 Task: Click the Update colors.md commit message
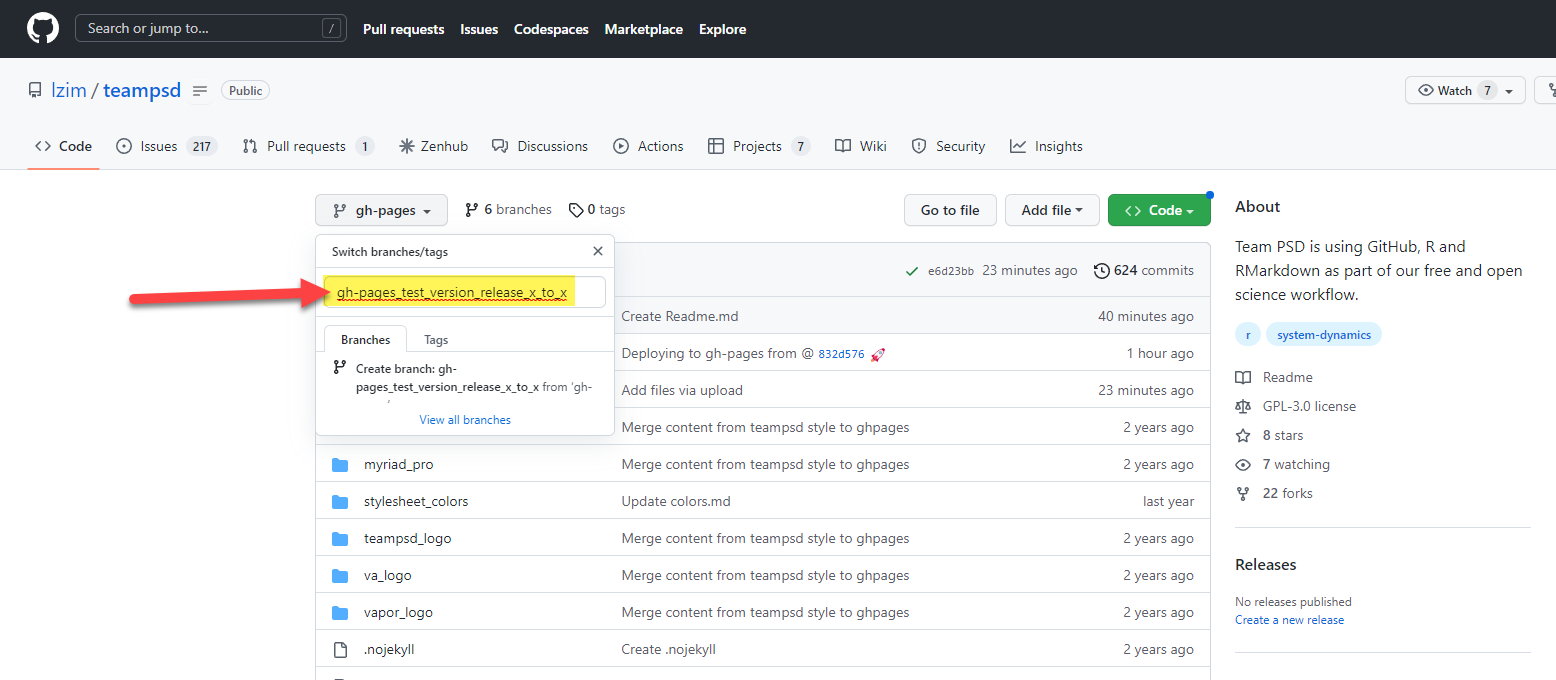click(x=675, y=501)
